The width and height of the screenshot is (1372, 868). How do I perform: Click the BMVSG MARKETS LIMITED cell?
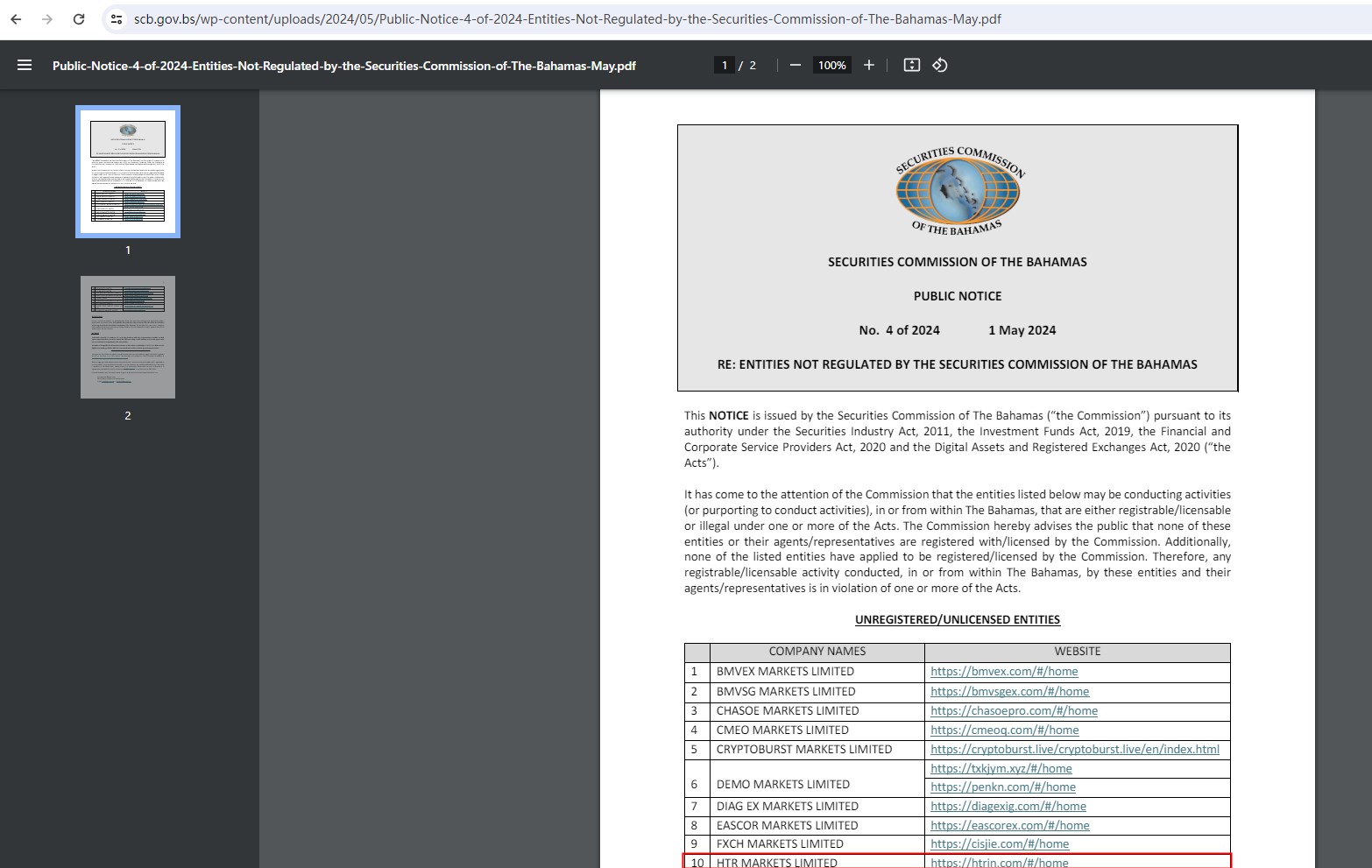(x=817, y=691)
